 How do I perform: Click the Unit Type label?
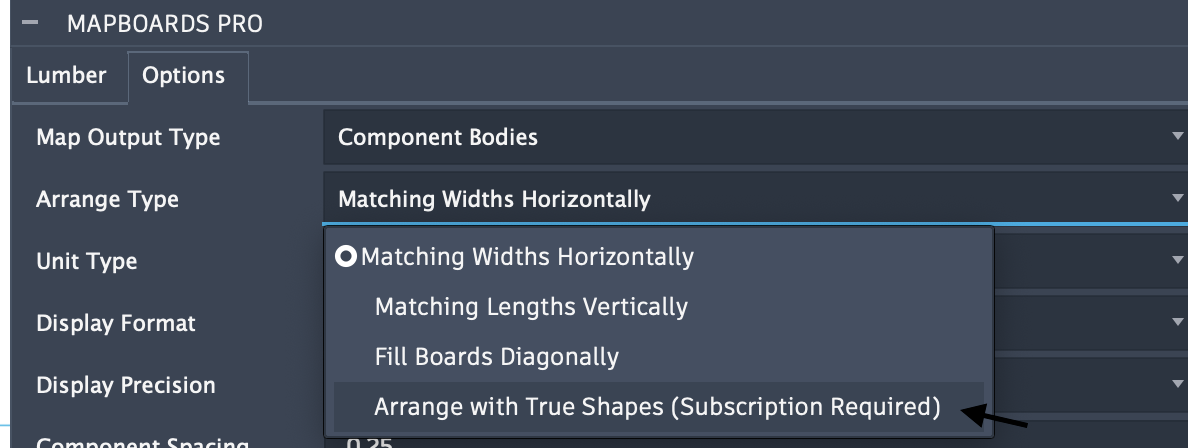click(87, 261)
